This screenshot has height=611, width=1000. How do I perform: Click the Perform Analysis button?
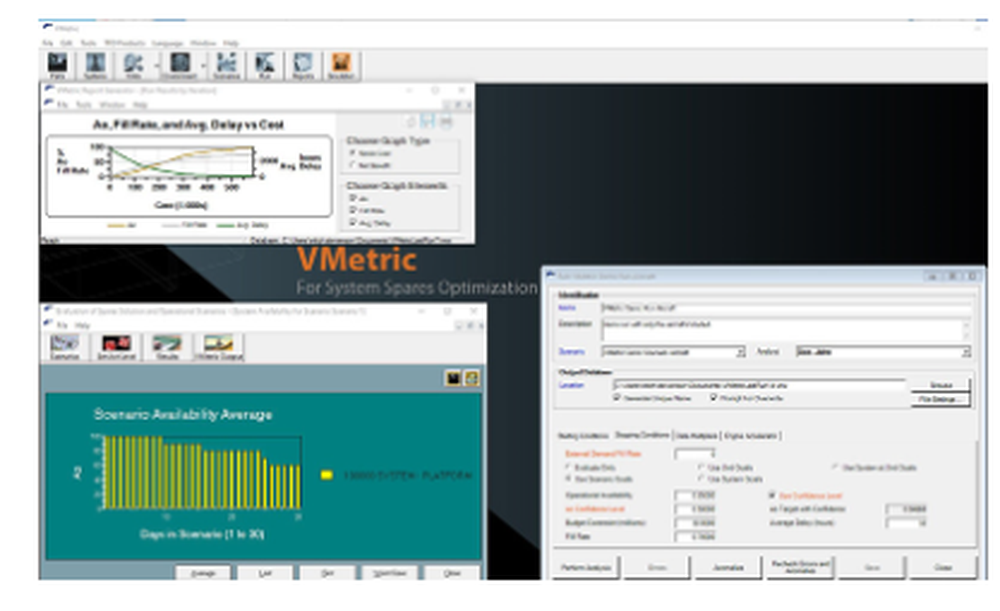[x=586, y=567]
